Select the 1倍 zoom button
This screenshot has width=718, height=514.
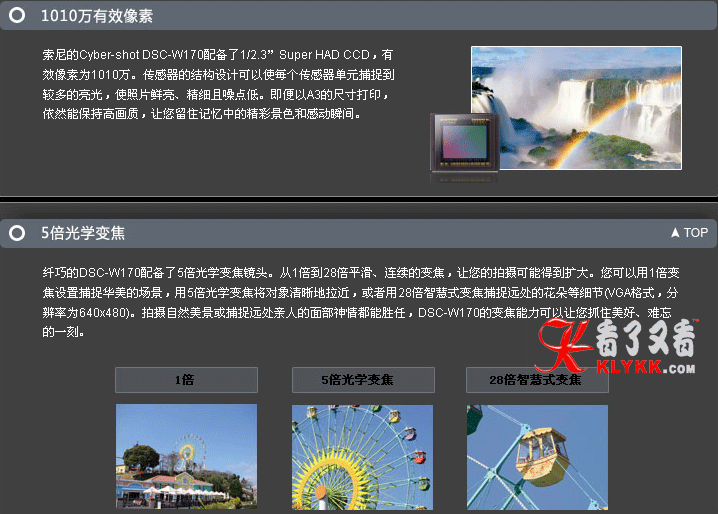tap(186, 380)
